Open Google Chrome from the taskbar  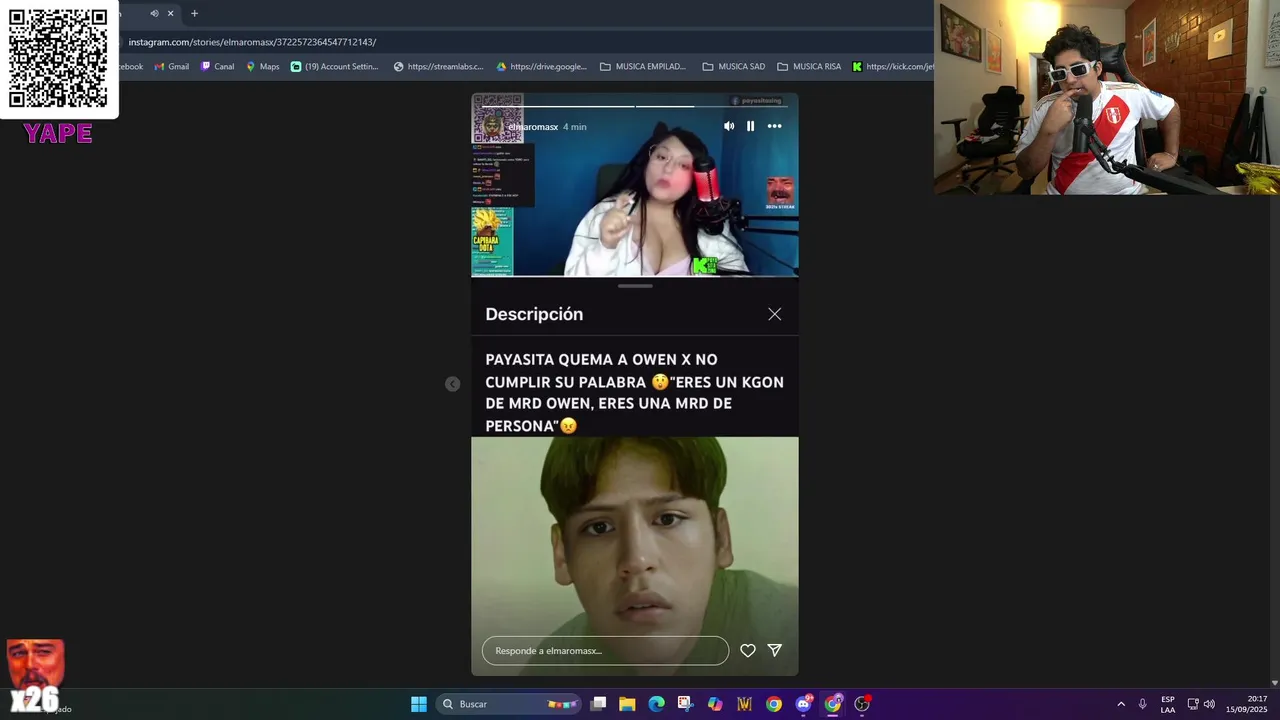(x=774, y=704)
